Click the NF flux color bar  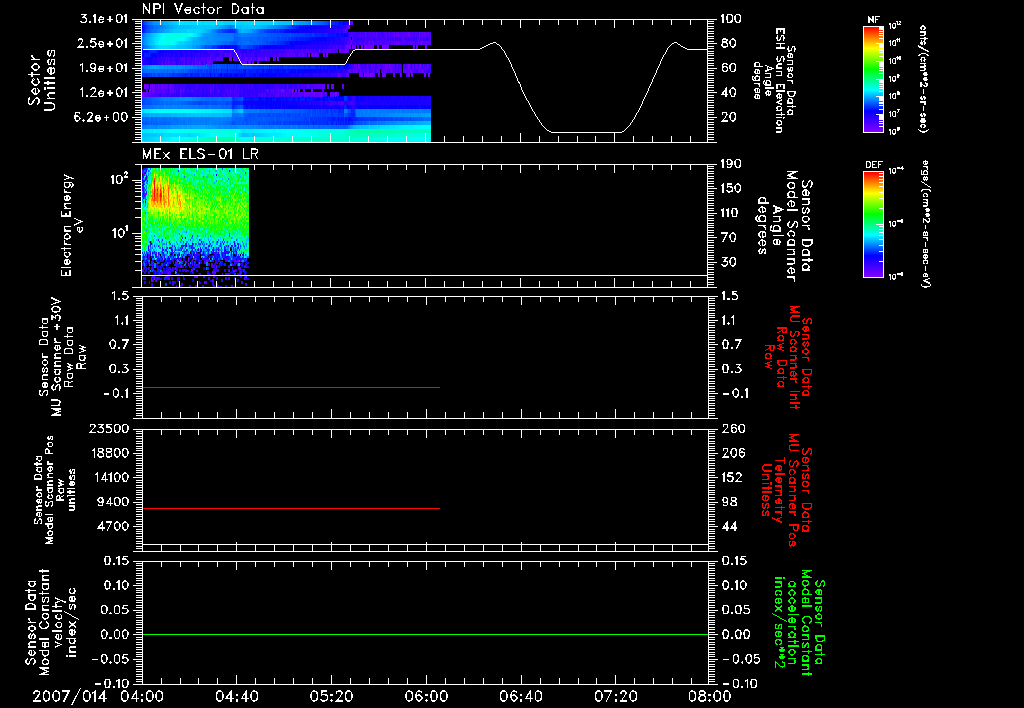873,79
